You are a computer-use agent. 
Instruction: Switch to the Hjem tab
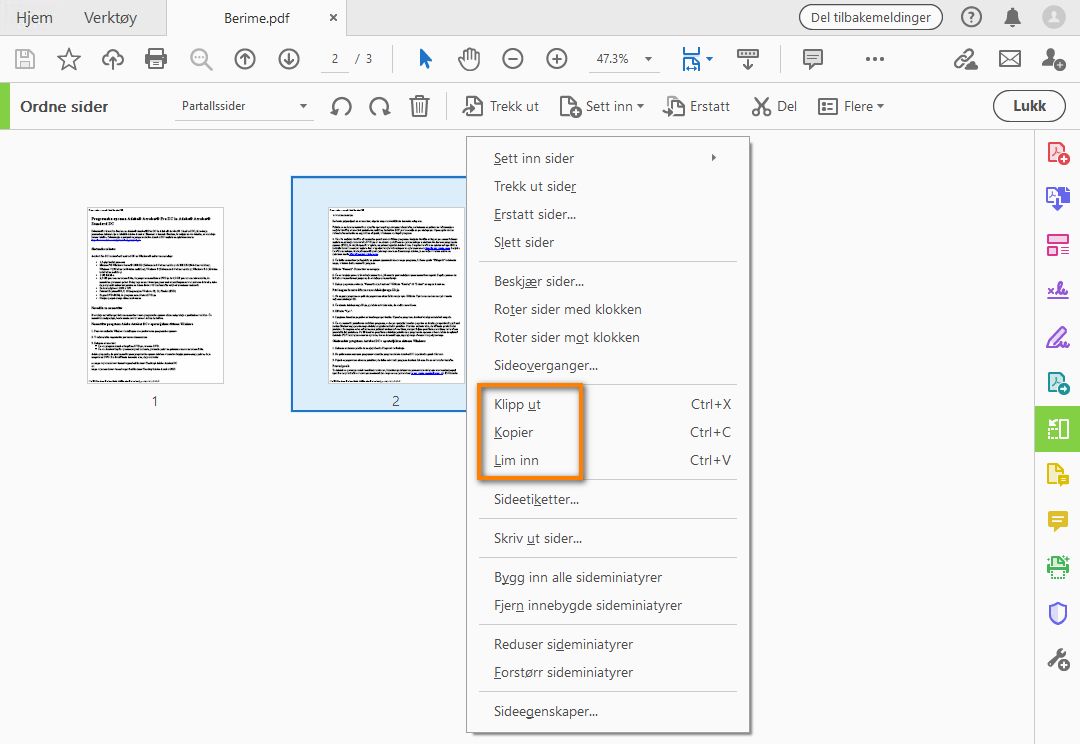pyautogui.click(x=34, y=18)
